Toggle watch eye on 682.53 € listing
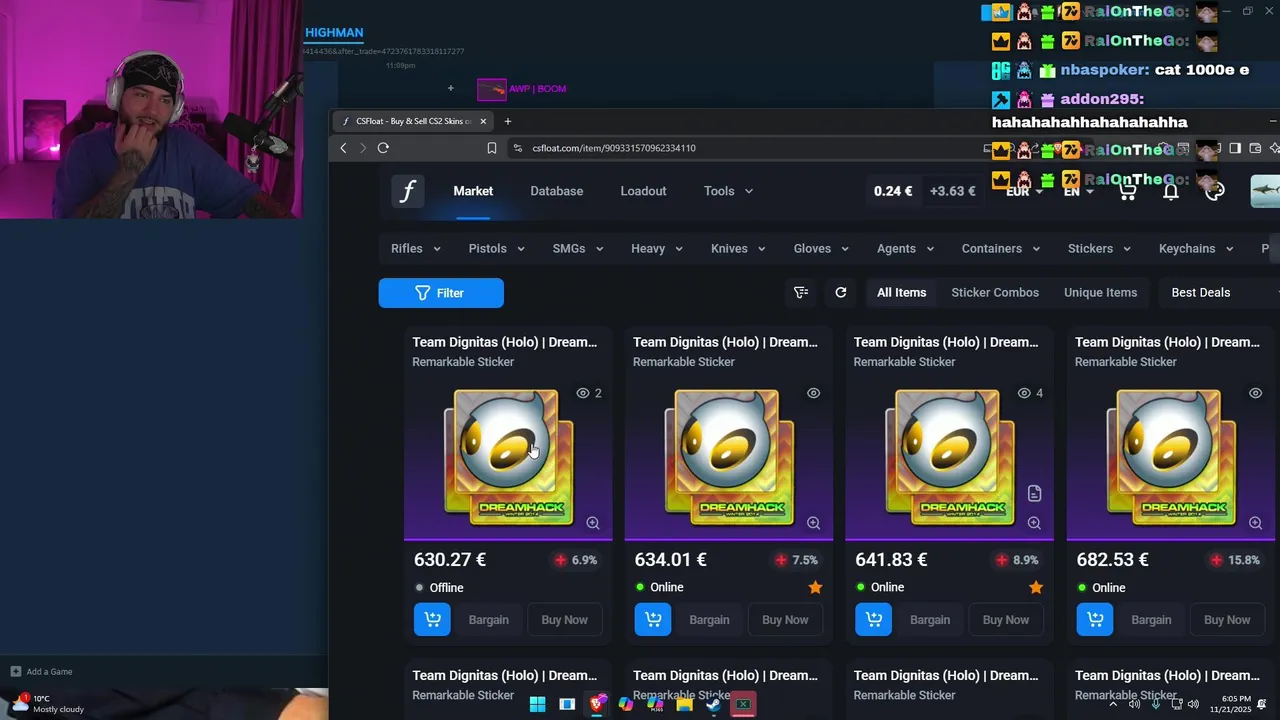Image resolution: width=1280 pixels, height=720 pixels. [1256, 393]
